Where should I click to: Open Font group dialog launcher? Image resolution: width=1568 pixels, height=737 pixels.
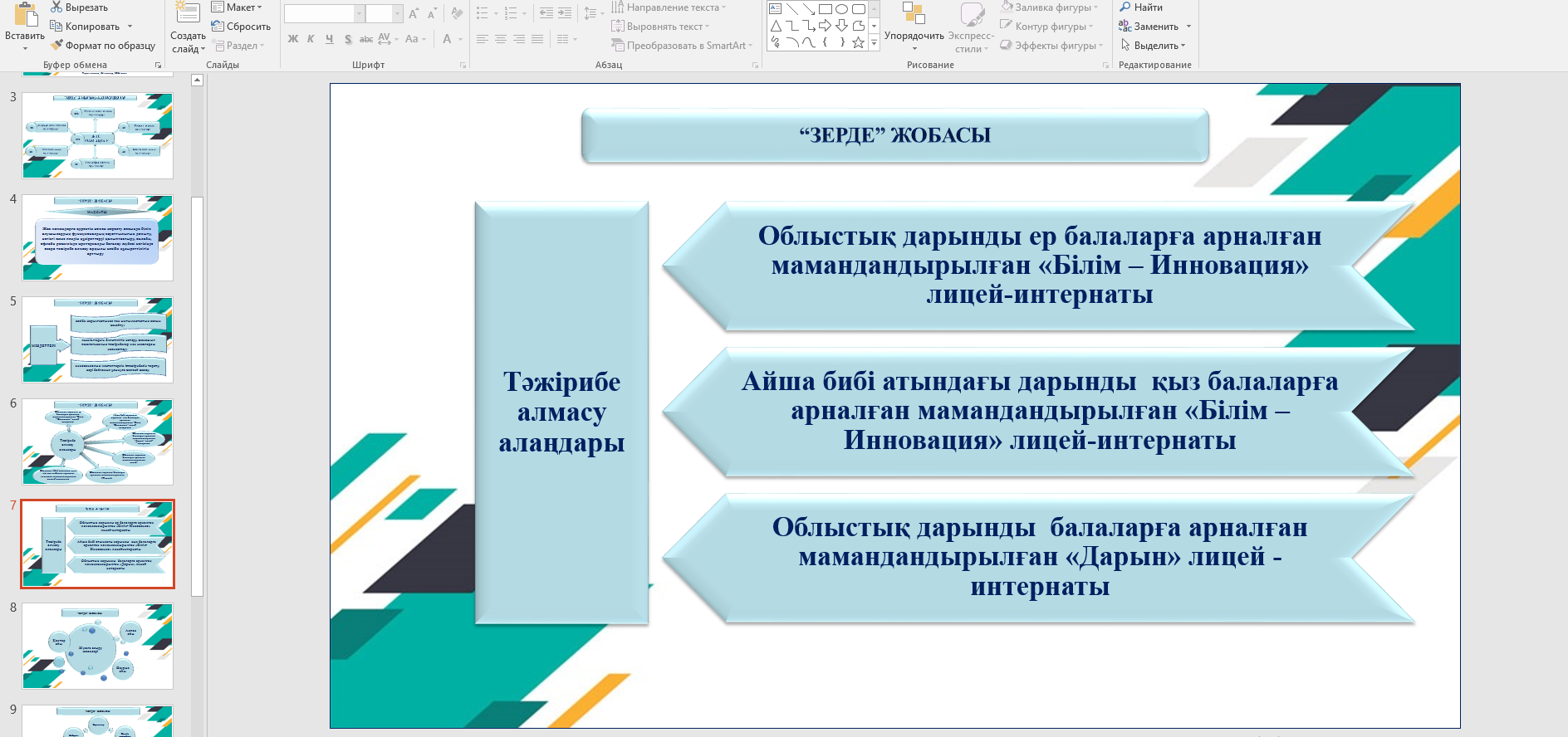[463, 65]
